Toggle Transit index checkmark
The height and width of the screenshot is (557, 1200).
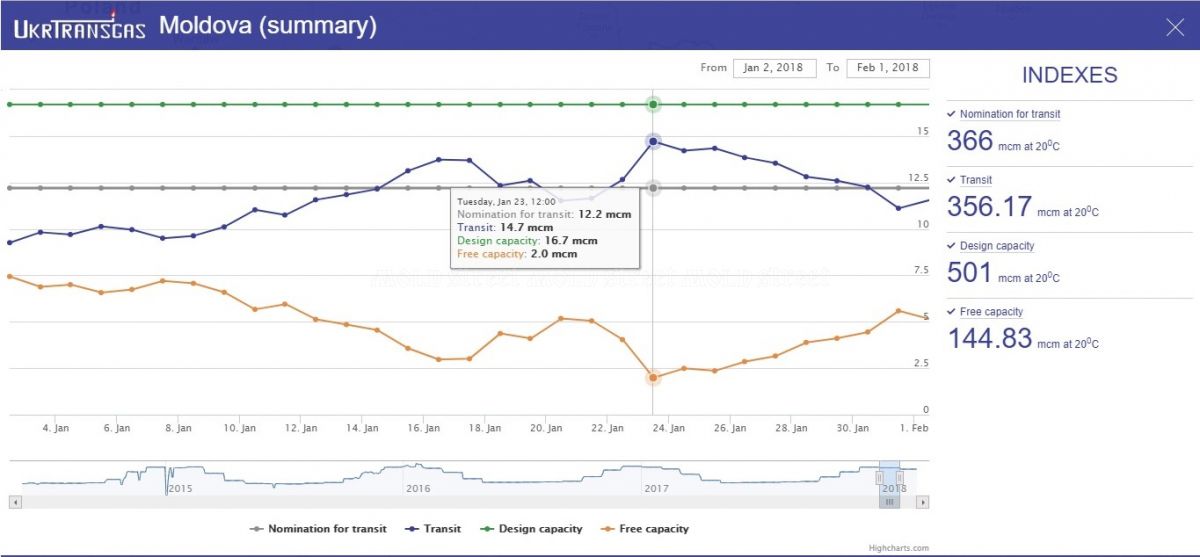click(951, 180)
